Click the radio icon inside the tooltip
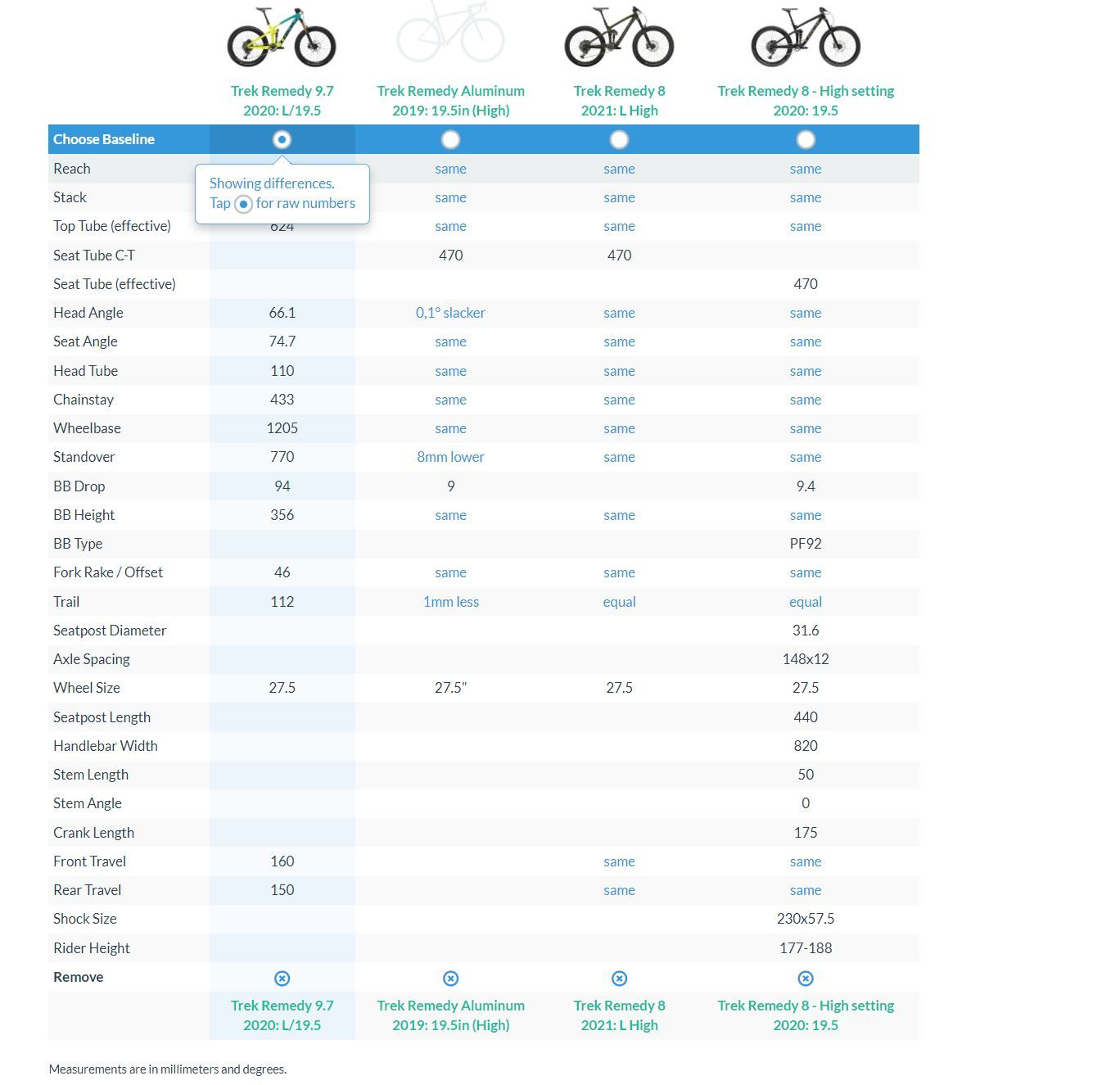 243,204
